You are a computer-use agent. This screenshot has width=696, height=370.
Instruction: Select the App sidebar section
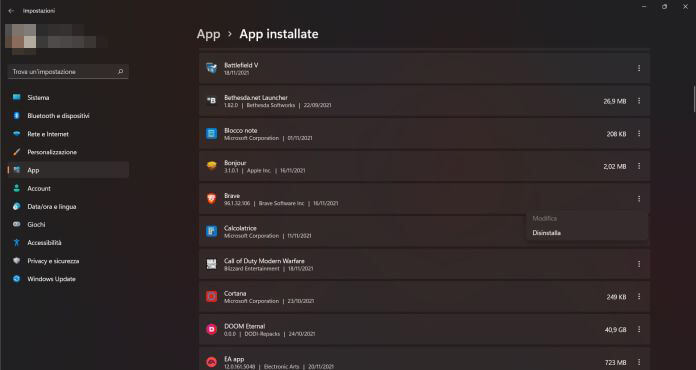(68, 170)
